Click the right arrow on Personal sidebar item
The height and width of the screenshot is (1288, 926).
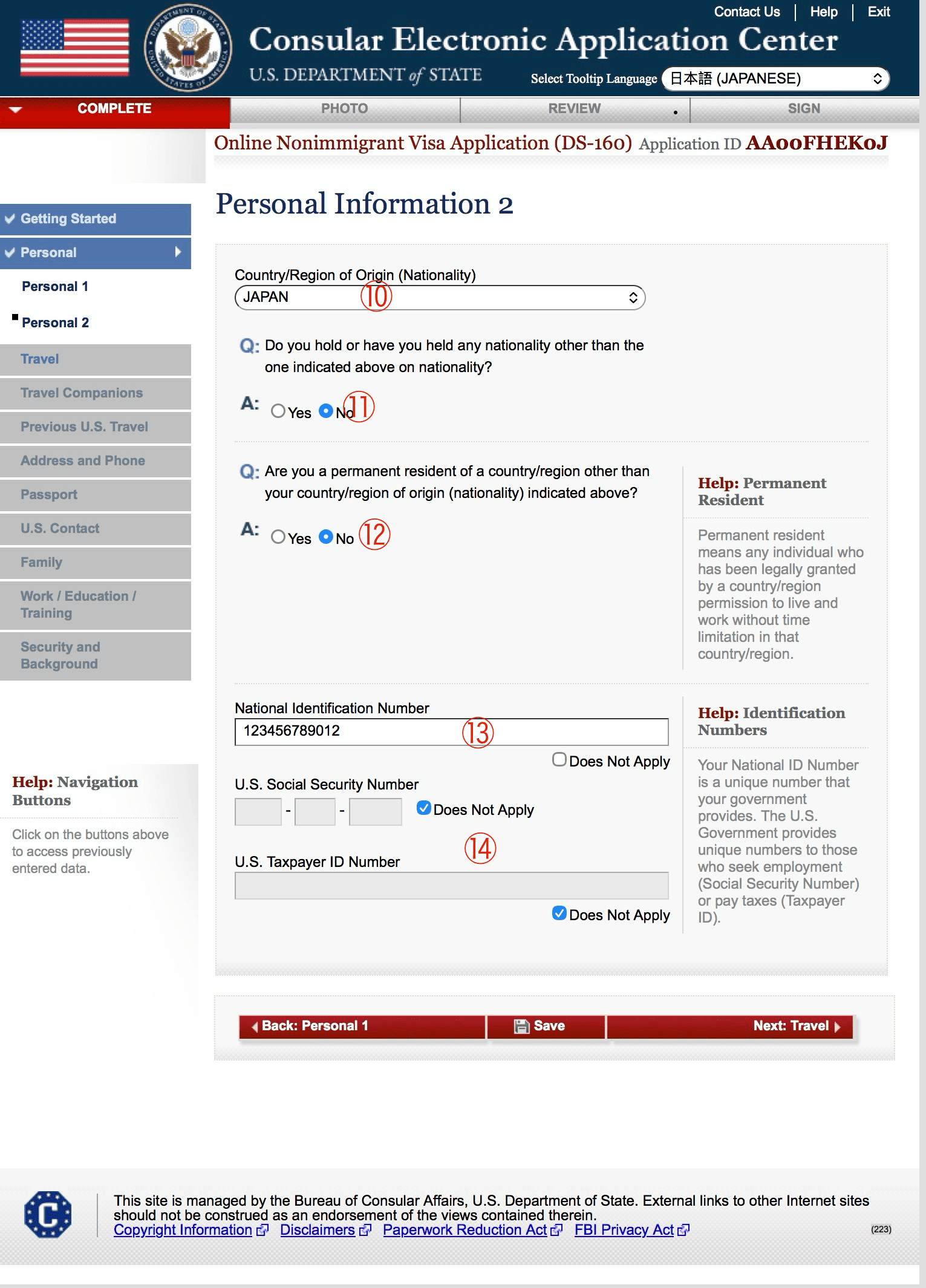(x=178, y=252)
